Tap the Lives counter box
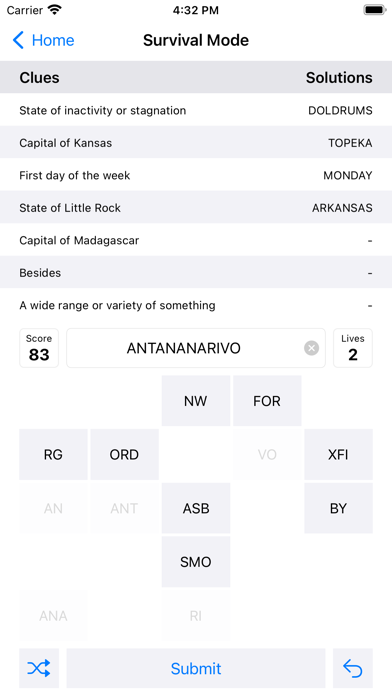 point(353,348)
